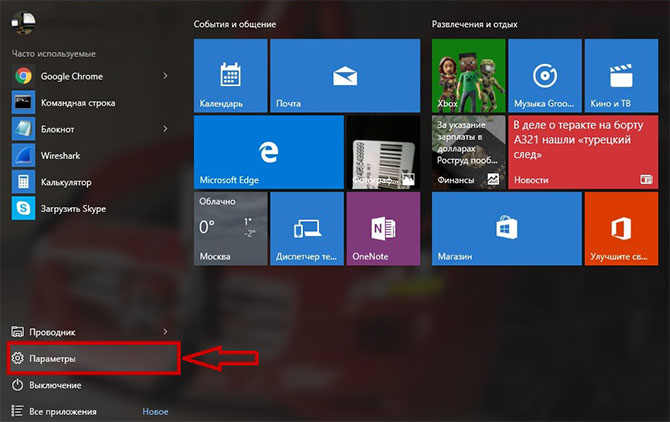The width and height of the screenshot is (670, 422).
Task: Expand Google Chrome jump list arrow
Action: tap(165, 76)
